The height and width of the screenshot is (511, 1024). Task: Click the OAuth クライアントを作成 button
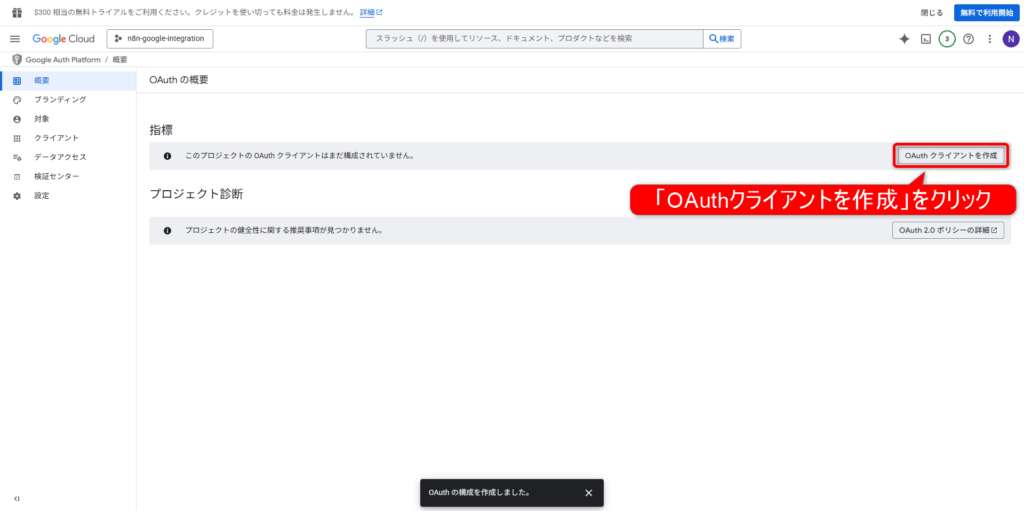tap(950, 156)
